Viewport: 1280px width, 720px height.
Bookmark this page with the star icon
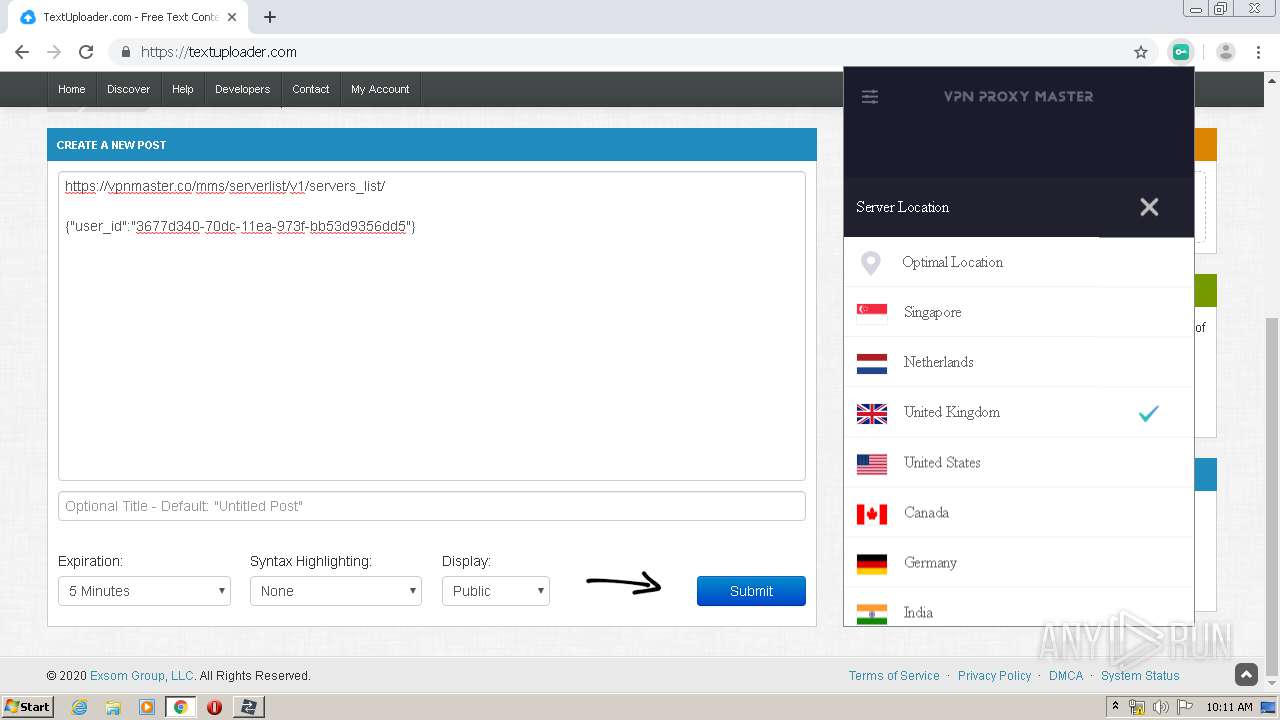1141,52
